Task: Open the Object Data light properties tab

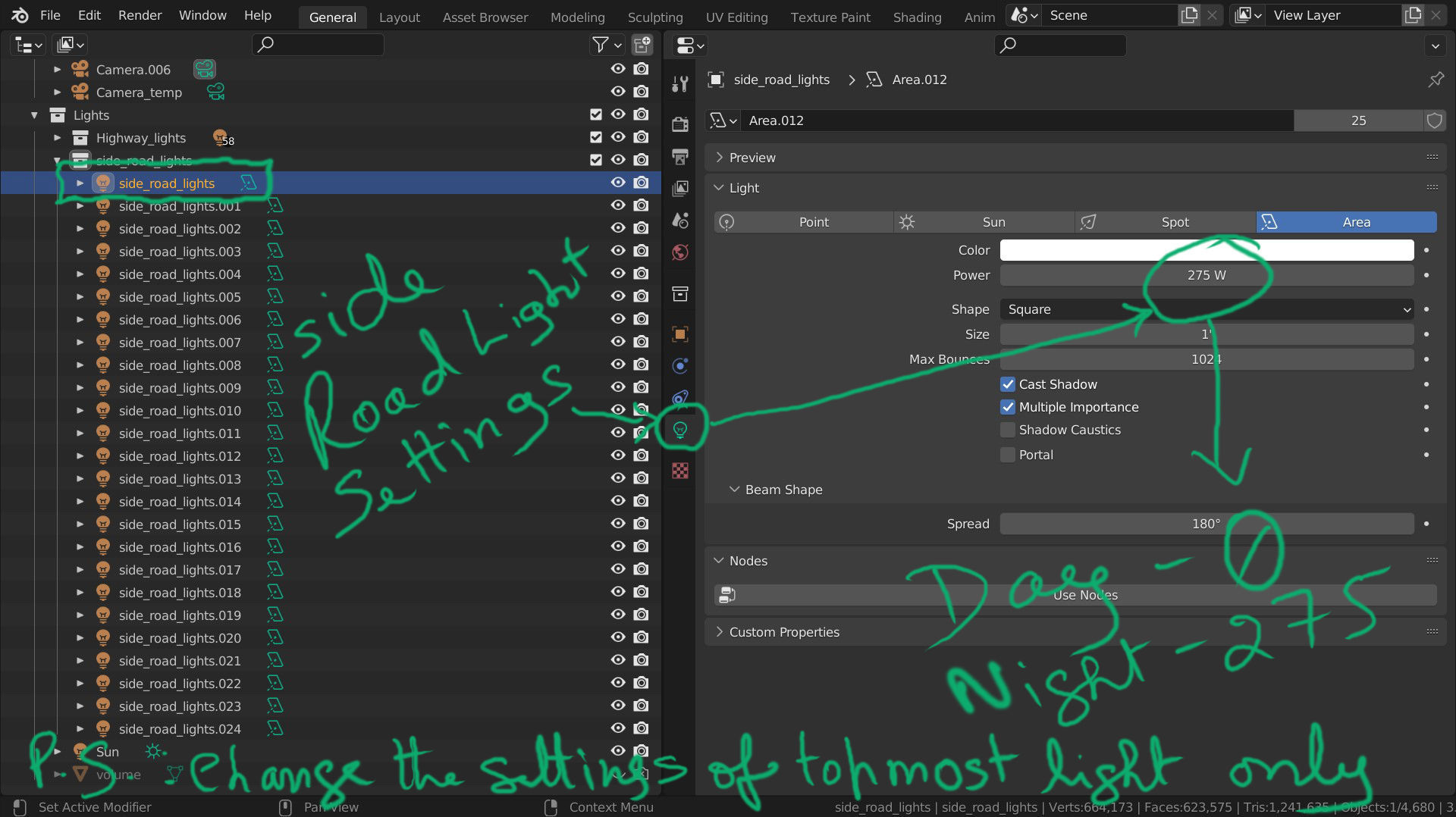Action: point(680,430)
